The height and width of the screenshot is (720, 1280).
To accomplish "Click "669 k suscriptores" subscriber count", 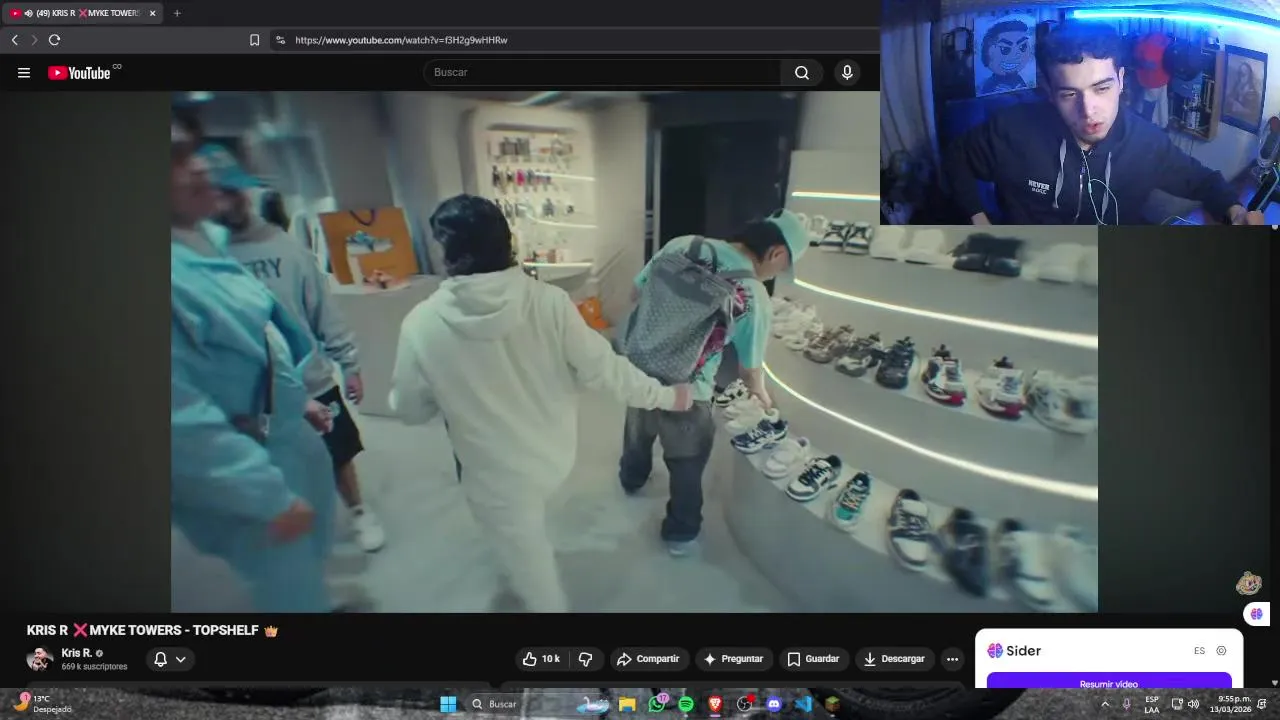I will click(94, 667).
